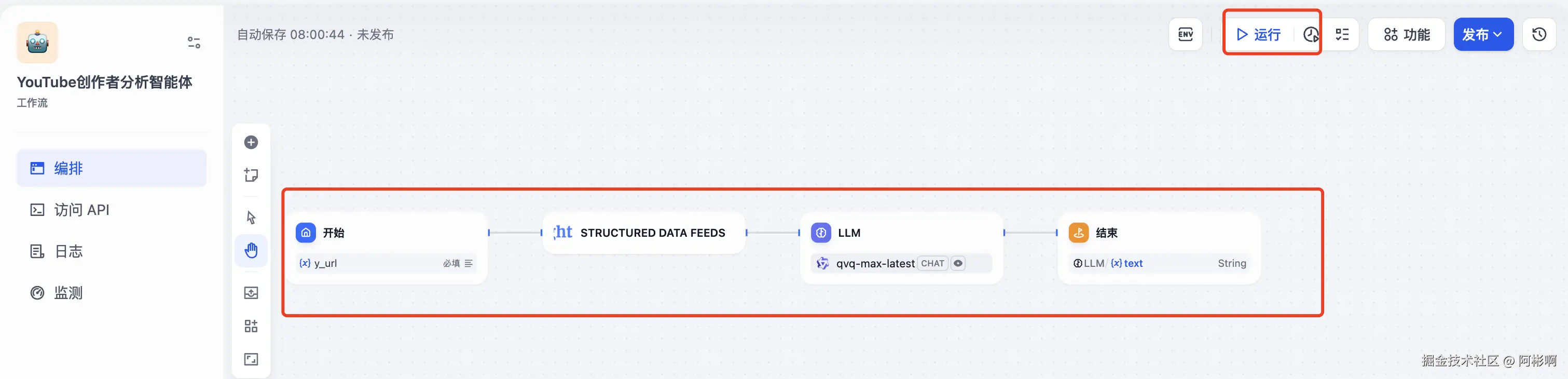This screenshot has width=1568, height=379.
Task: Open the ENV environment variables panel
Action: 1185,35
